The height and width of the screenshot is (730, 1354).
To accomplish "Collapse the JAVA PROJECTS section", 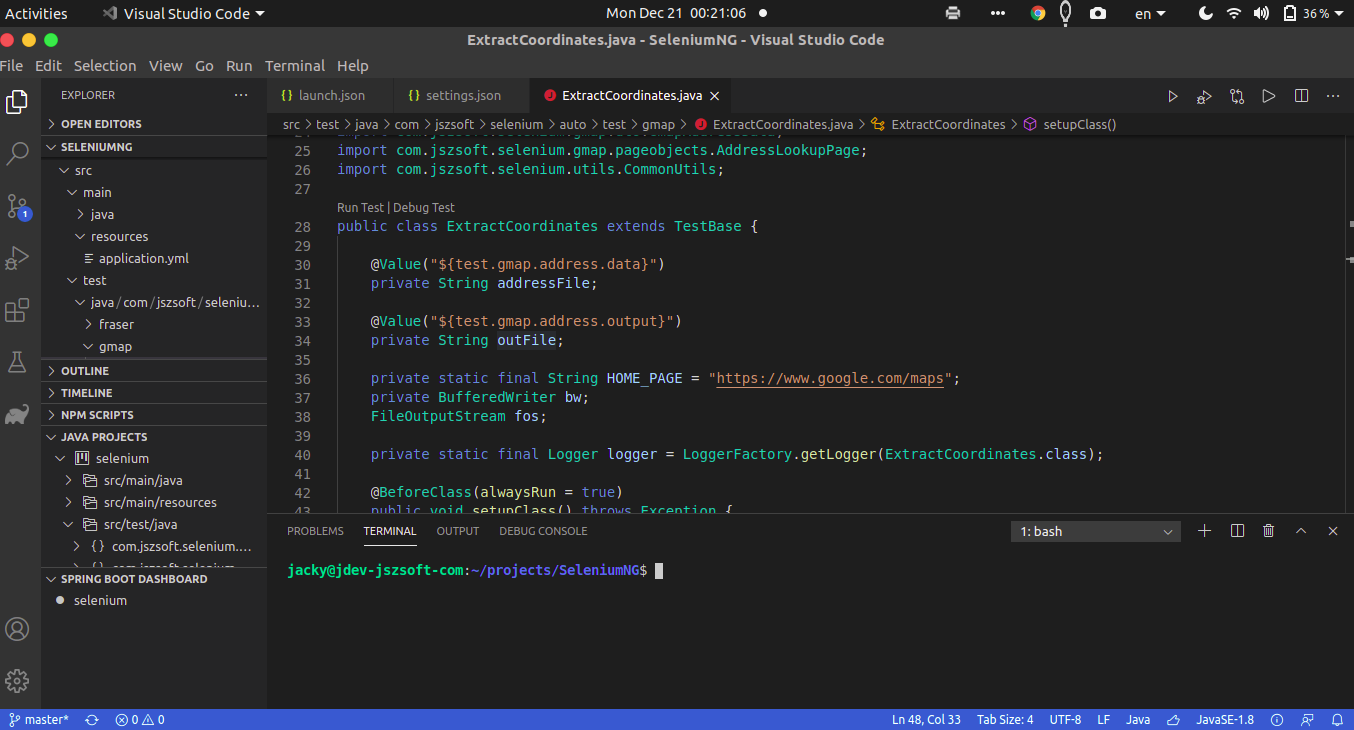I will [x=154, y=437].
